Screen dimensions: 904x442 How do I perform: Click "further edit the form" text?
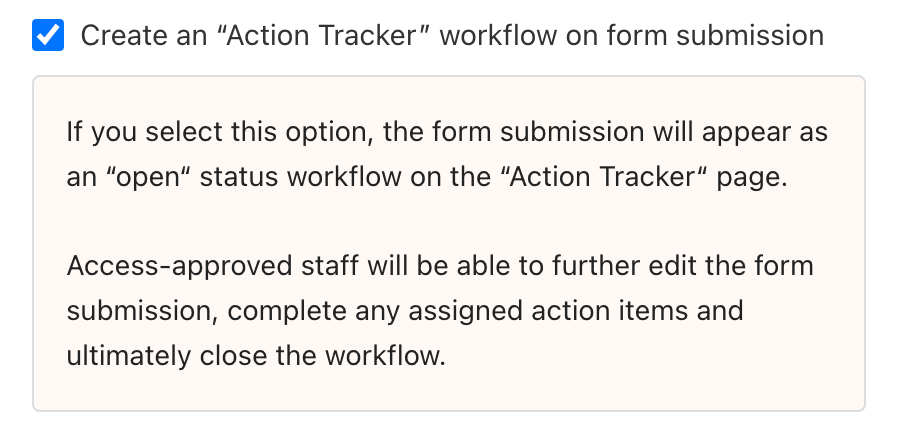[x=685, y=267]
